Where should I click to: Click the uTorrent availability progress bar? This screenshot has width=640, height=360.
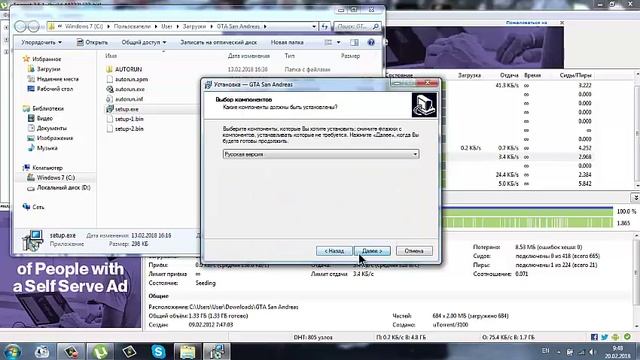coord(527,223)
